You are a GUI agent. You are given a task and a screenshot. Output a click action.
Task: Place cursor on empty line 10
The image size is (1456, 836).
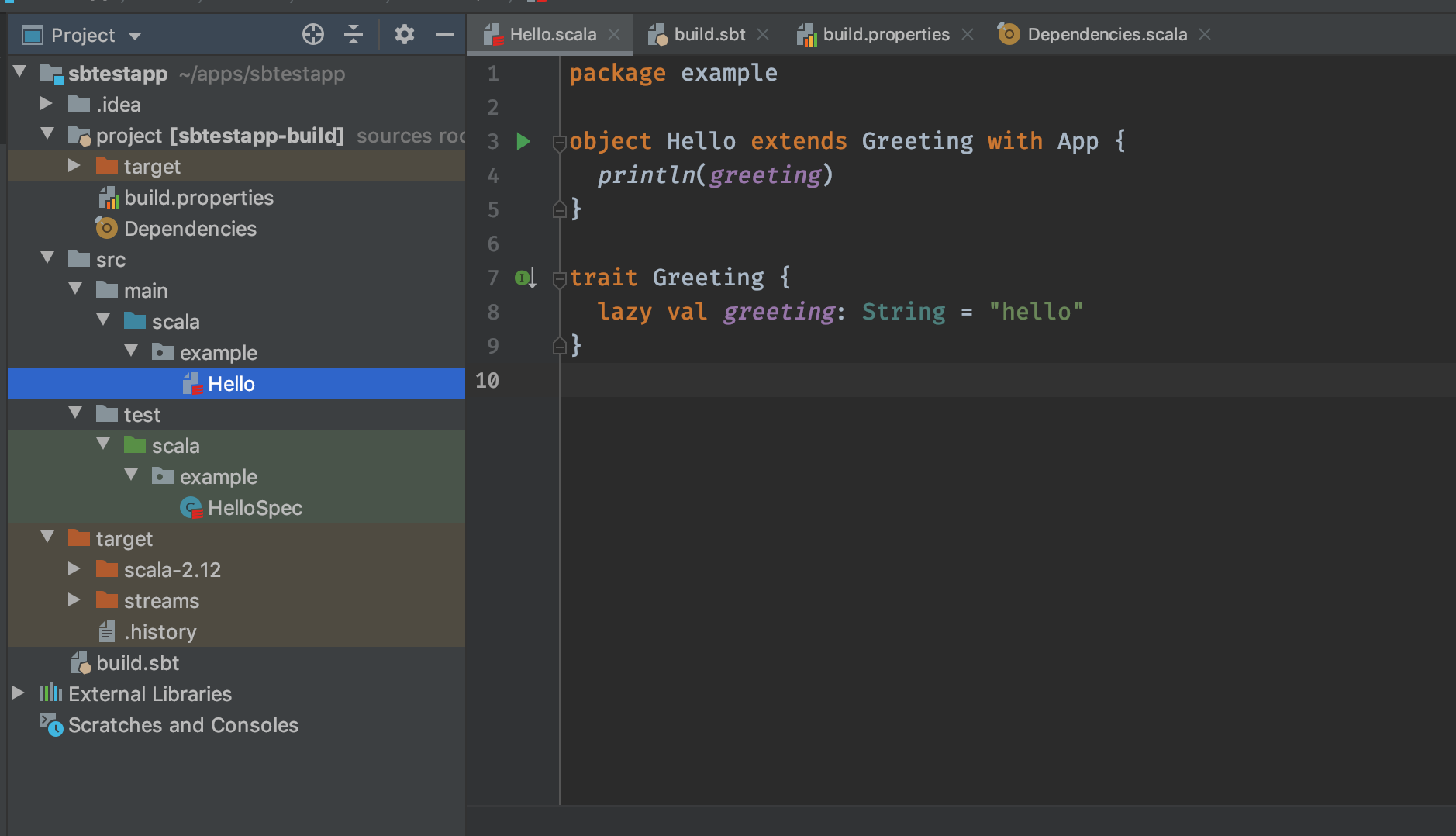[1007, 380]
